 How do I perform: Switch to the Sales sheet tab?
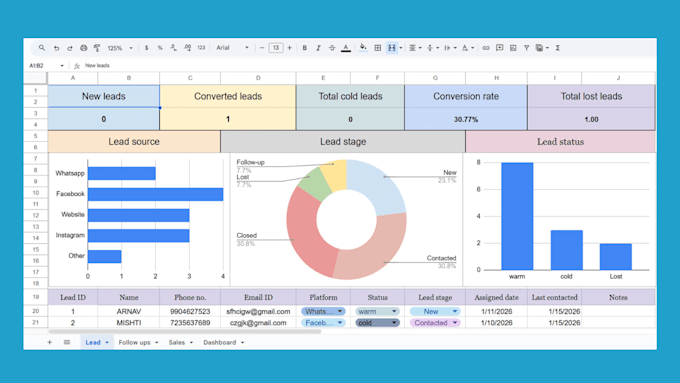(x=180, y=342)
